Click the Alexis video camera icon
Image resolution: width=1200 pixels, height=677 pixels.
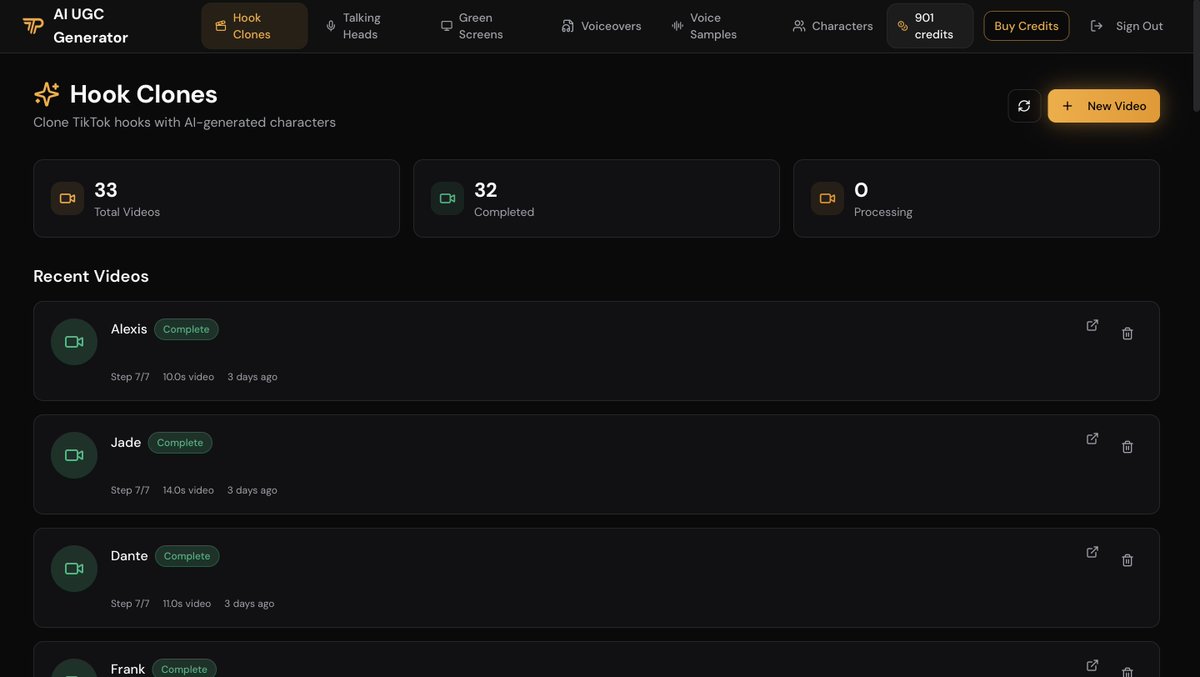tap(74, 342)
